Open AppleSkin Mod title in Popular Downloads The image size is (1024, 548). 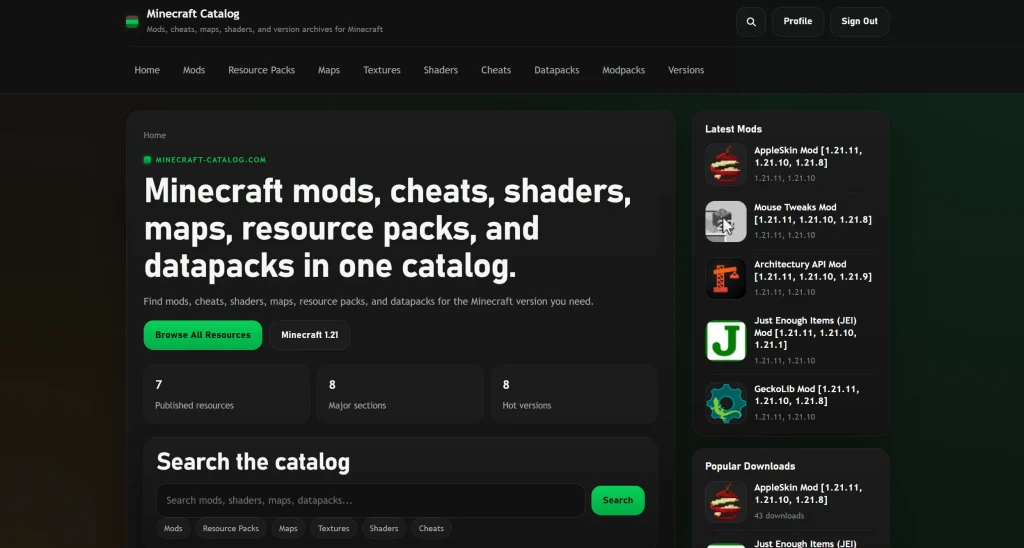tap(808, 494)
